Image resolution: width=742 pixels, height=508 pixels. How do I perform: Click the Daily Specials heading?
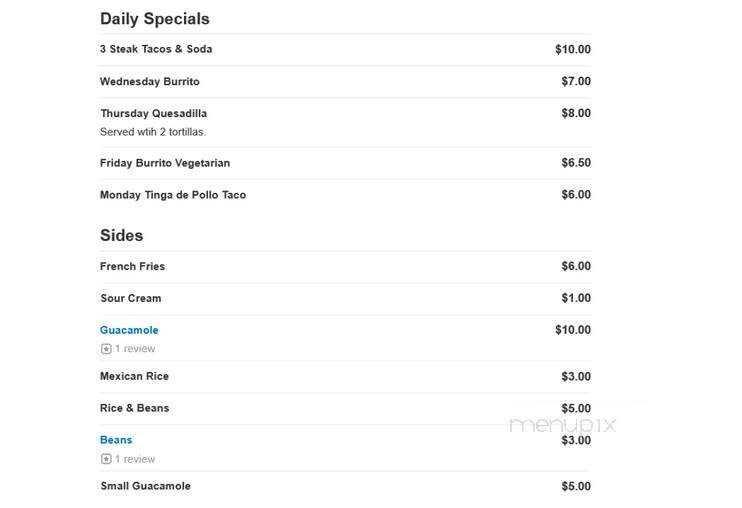tap(155, 19)
